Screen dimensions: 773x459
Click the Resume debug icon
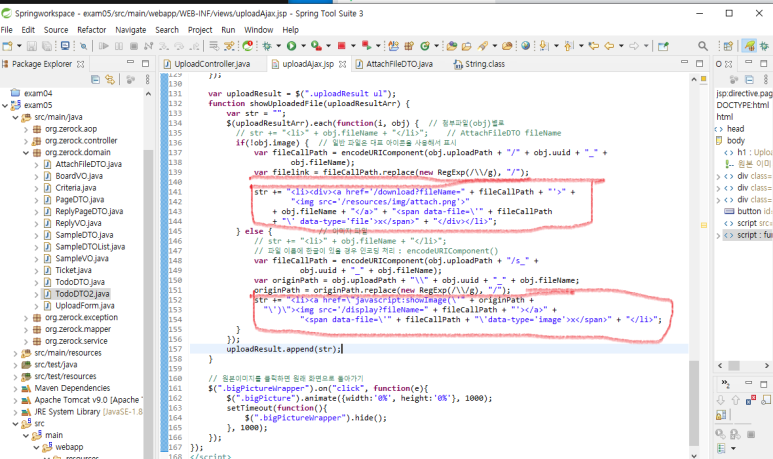pyautogui.click(x=104, y=46)
